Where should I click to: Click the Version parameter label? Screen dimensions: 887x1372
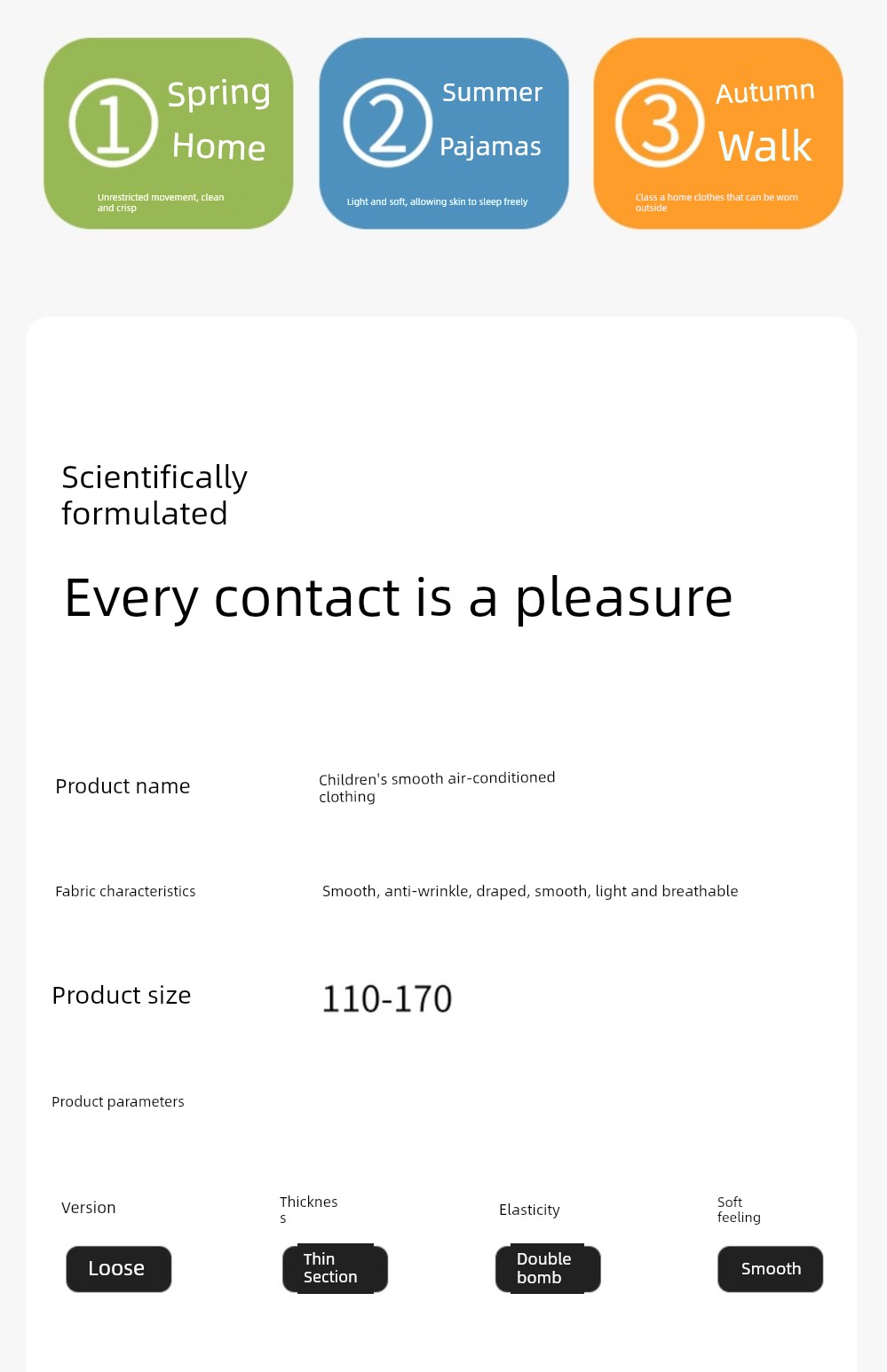[x=89, y=1208]
